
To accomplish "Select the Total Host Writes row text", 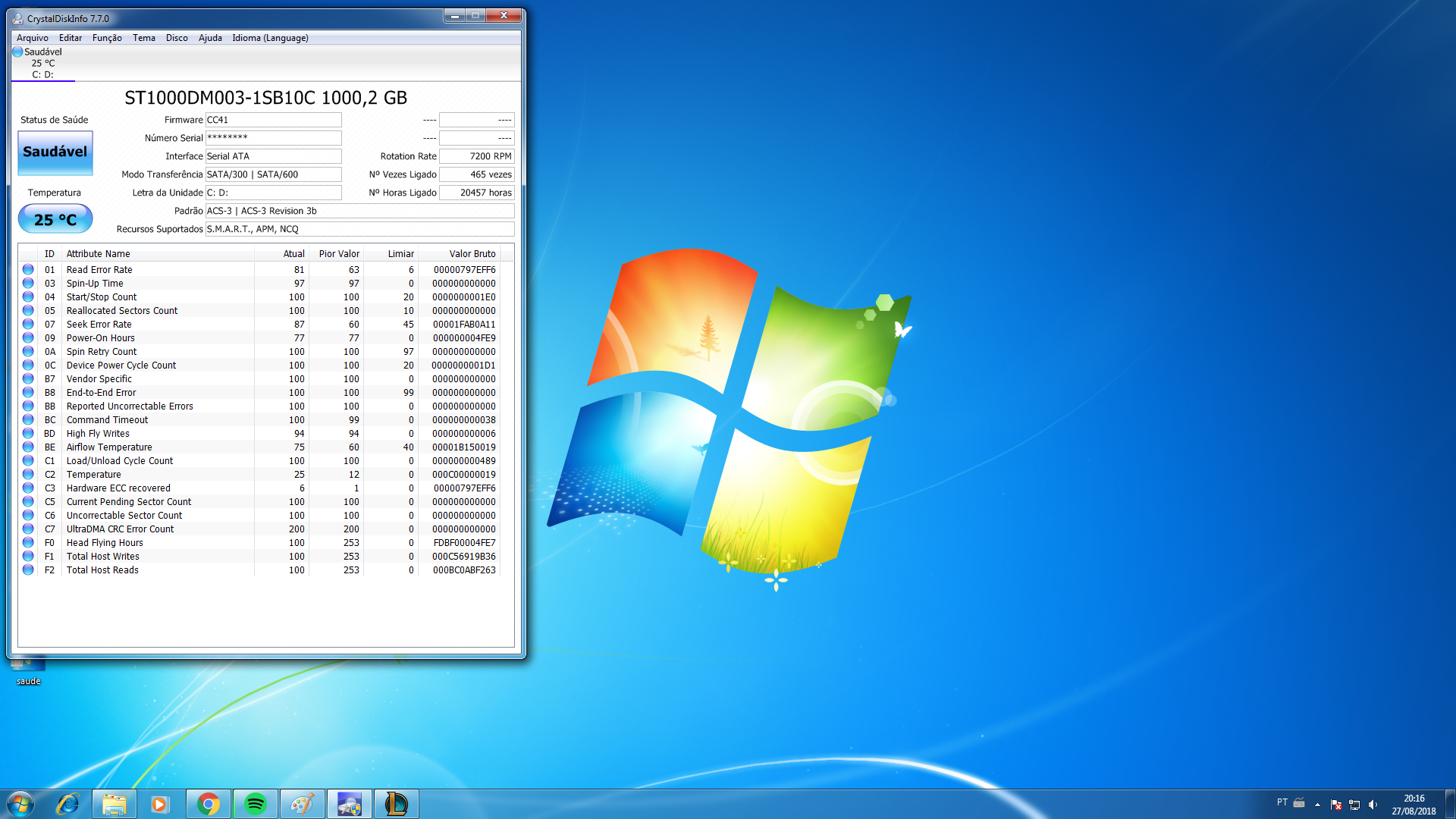I will pyautogui.click(x=103, y=557).
